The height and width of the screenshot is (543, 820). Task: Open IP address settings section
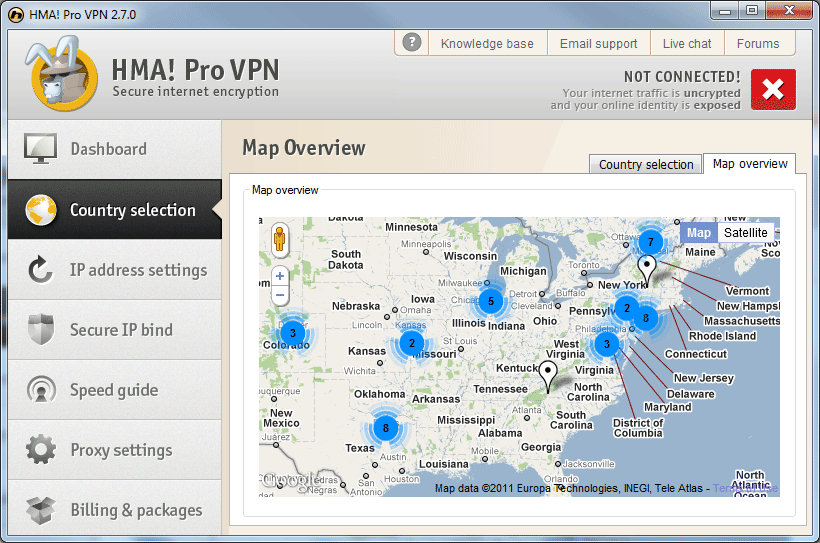click(x=115, y=270)
